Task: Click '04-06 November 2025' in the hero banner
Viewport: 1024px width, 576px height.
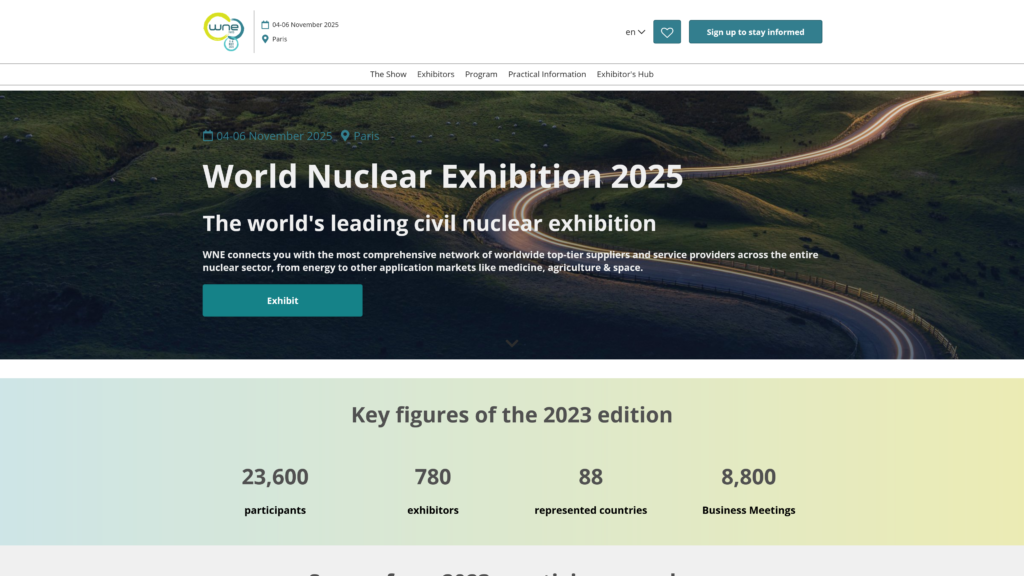Action: pyautogui.click(x=274, y=136)
